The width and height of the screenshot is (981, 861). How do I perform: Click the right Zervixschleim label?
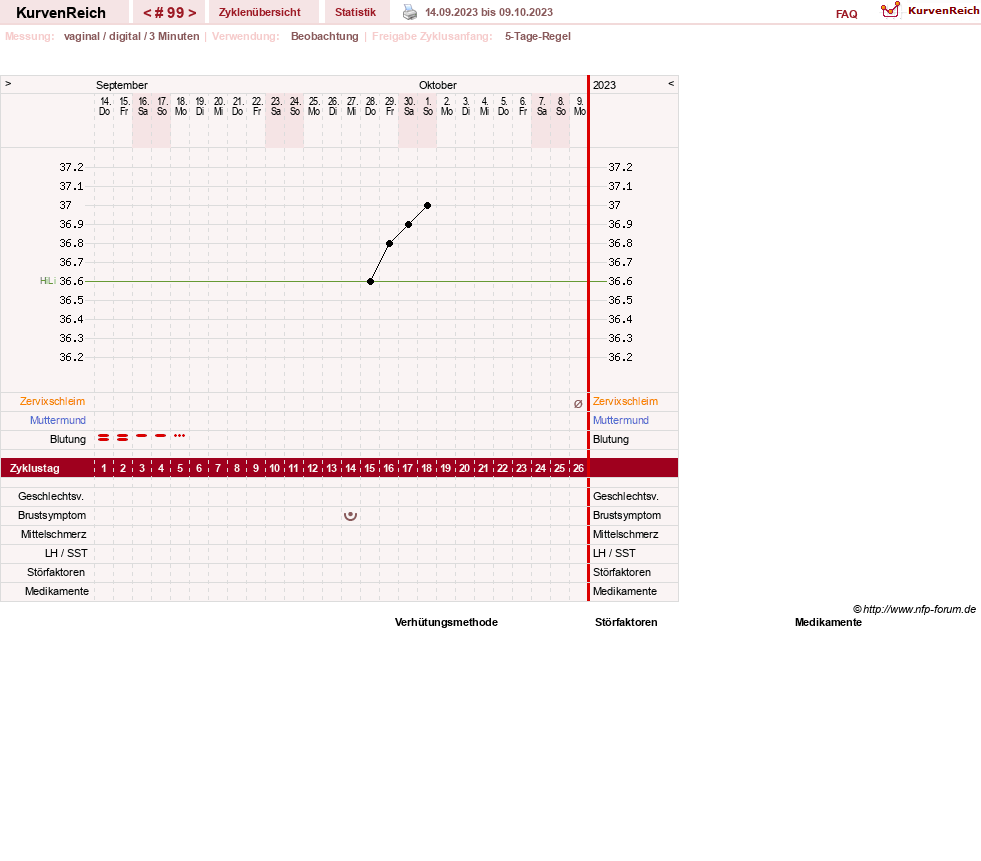click(x=625, y=401)
